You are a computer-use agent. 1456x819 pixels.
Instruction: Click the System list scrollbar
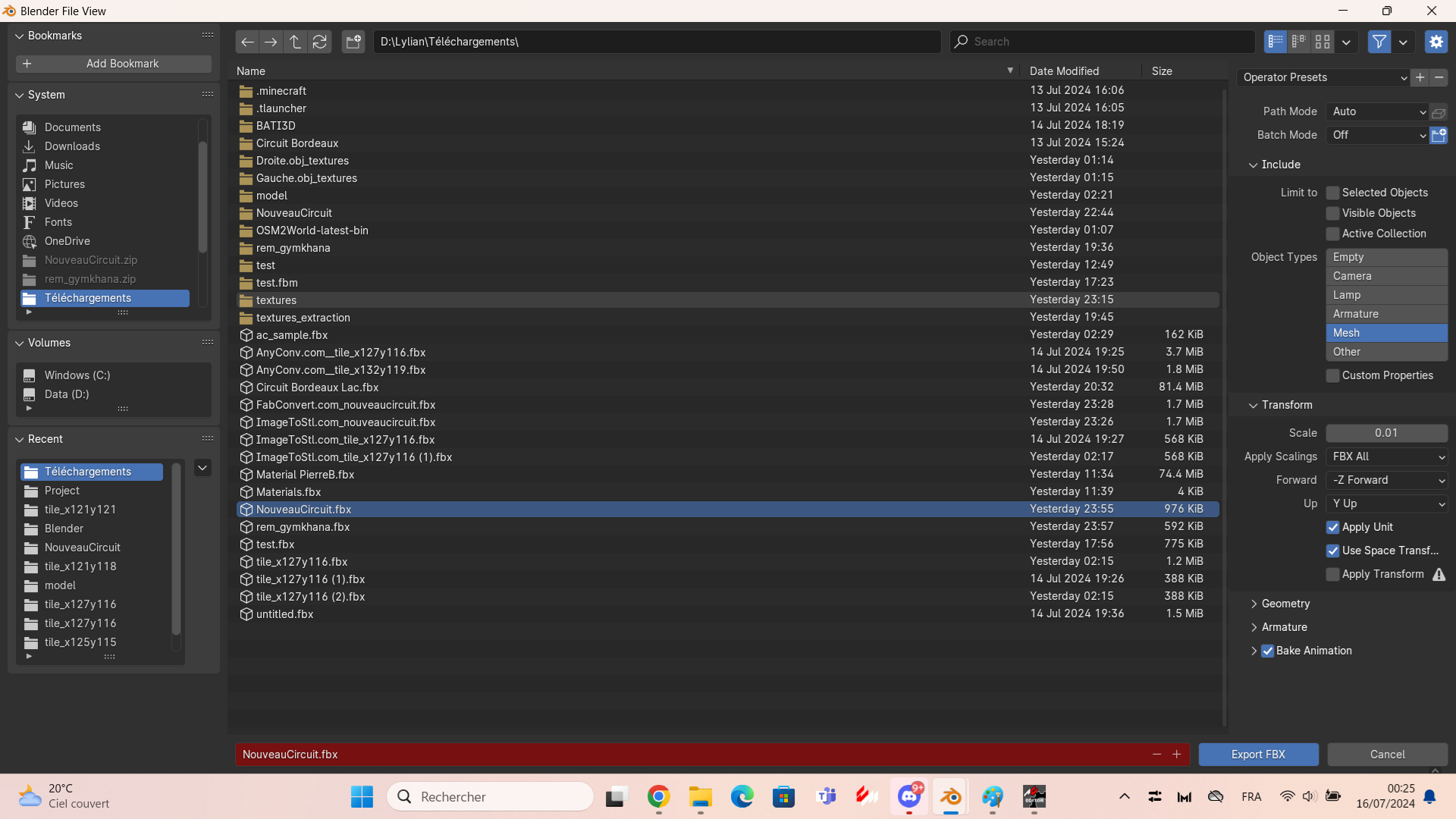pos(202,197)
